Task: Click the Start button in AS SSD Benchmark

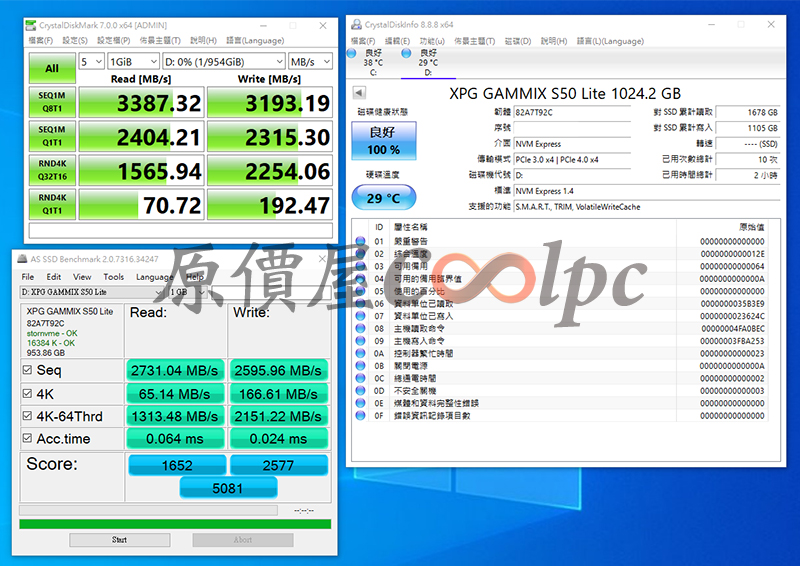Action: click(119, 540)
